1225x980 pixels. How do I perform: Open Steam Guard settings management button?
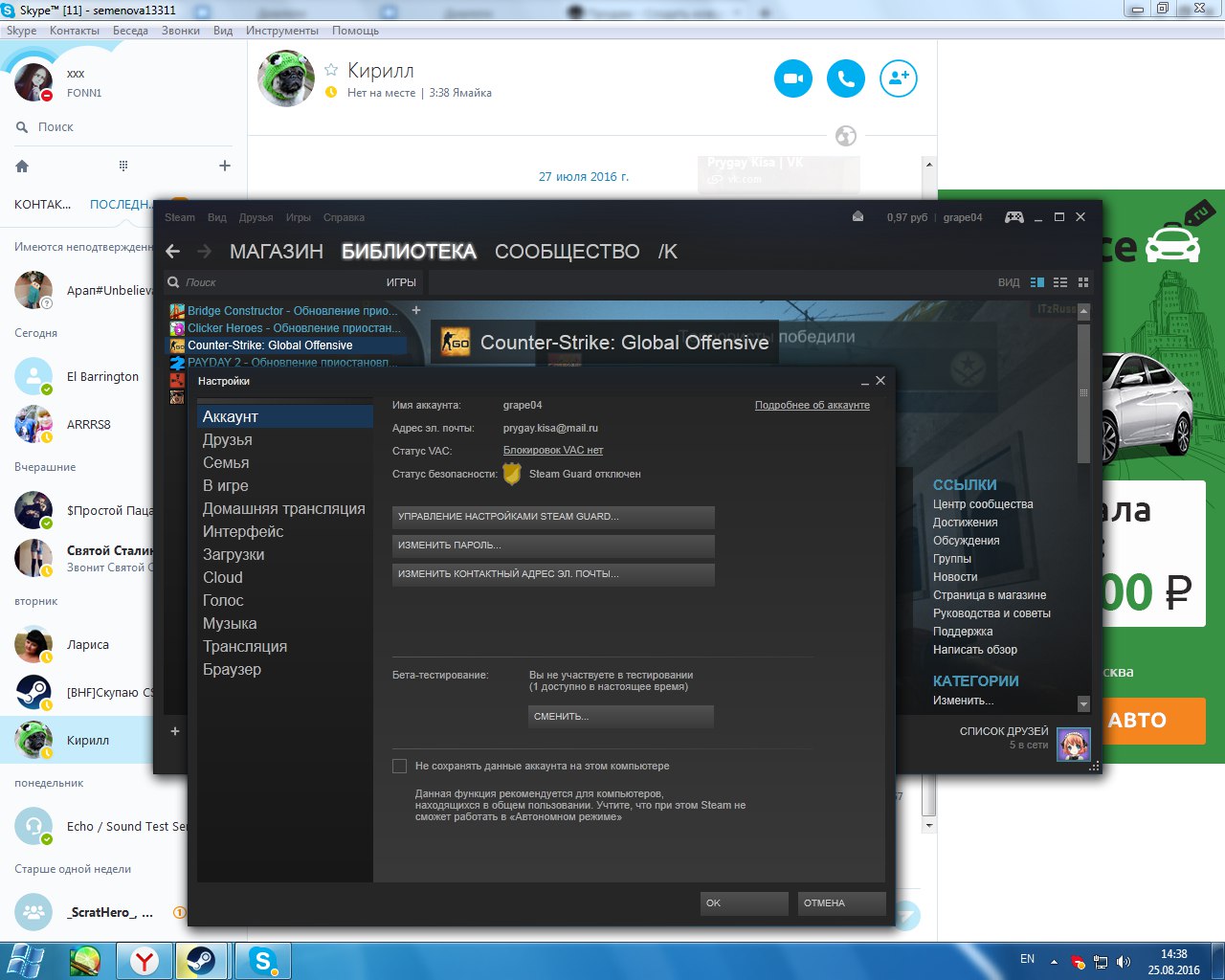[553, 517]
